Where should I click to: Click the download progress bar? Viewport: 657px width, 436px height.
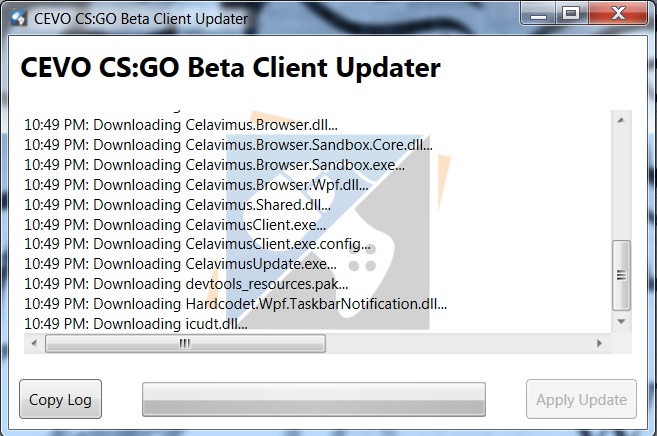tap(314, 399)
